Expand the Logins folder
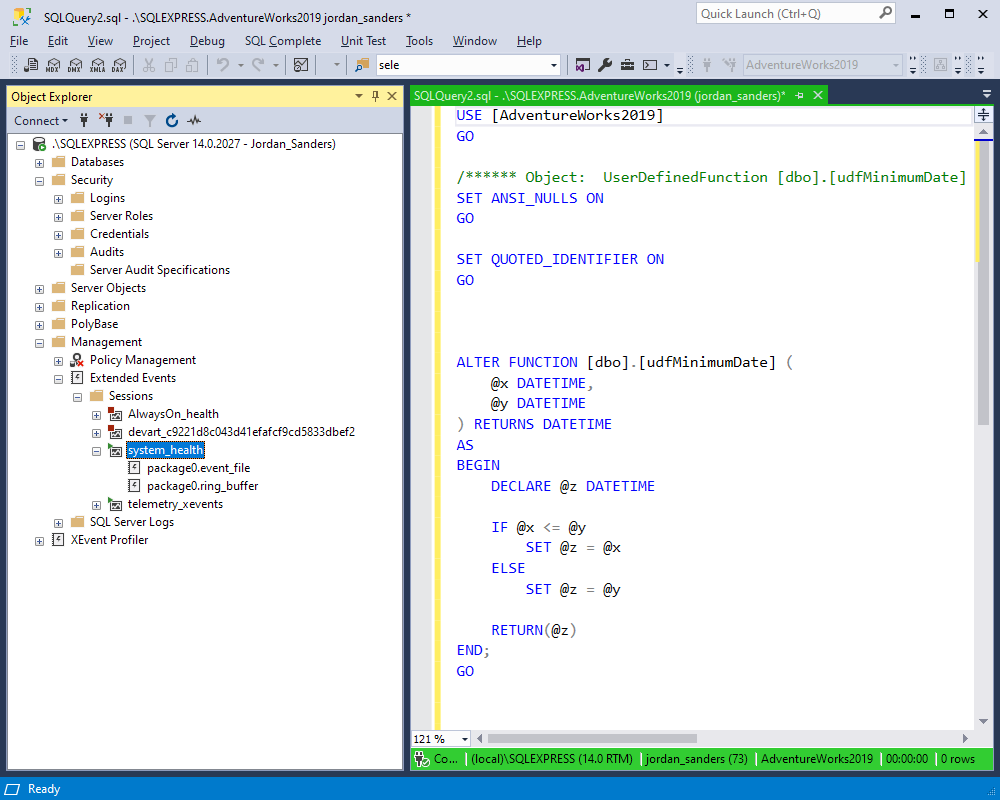This screenshot has height=800, width=1000. [x=59, y=199]
